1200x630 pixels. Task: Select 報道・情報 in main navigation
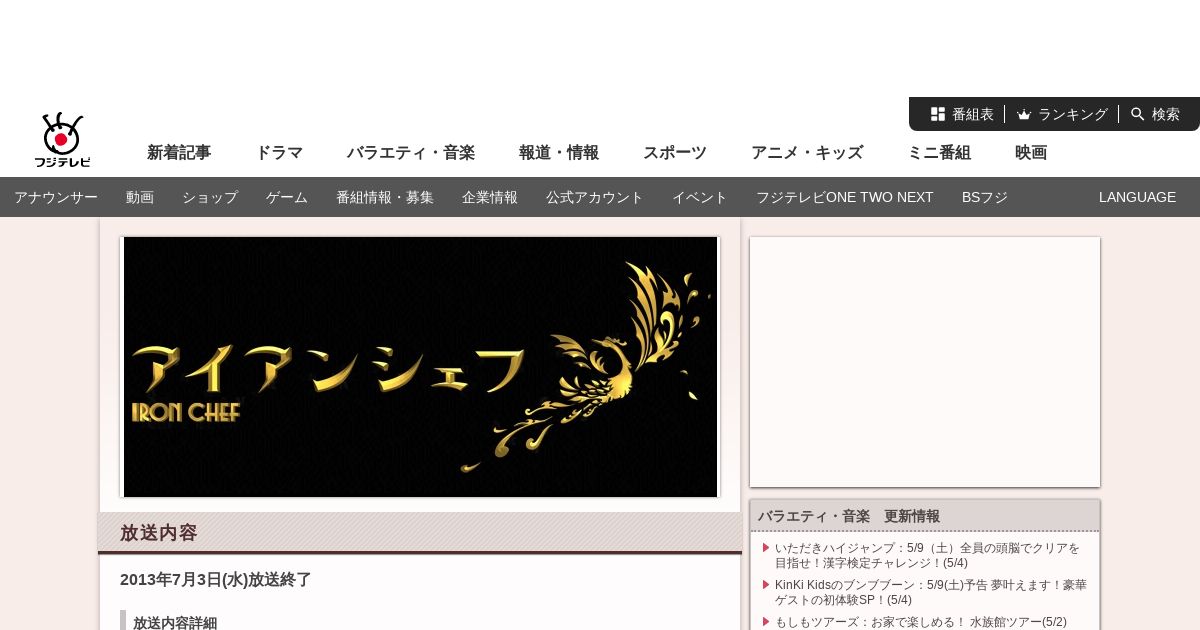(x=559, y=153)
